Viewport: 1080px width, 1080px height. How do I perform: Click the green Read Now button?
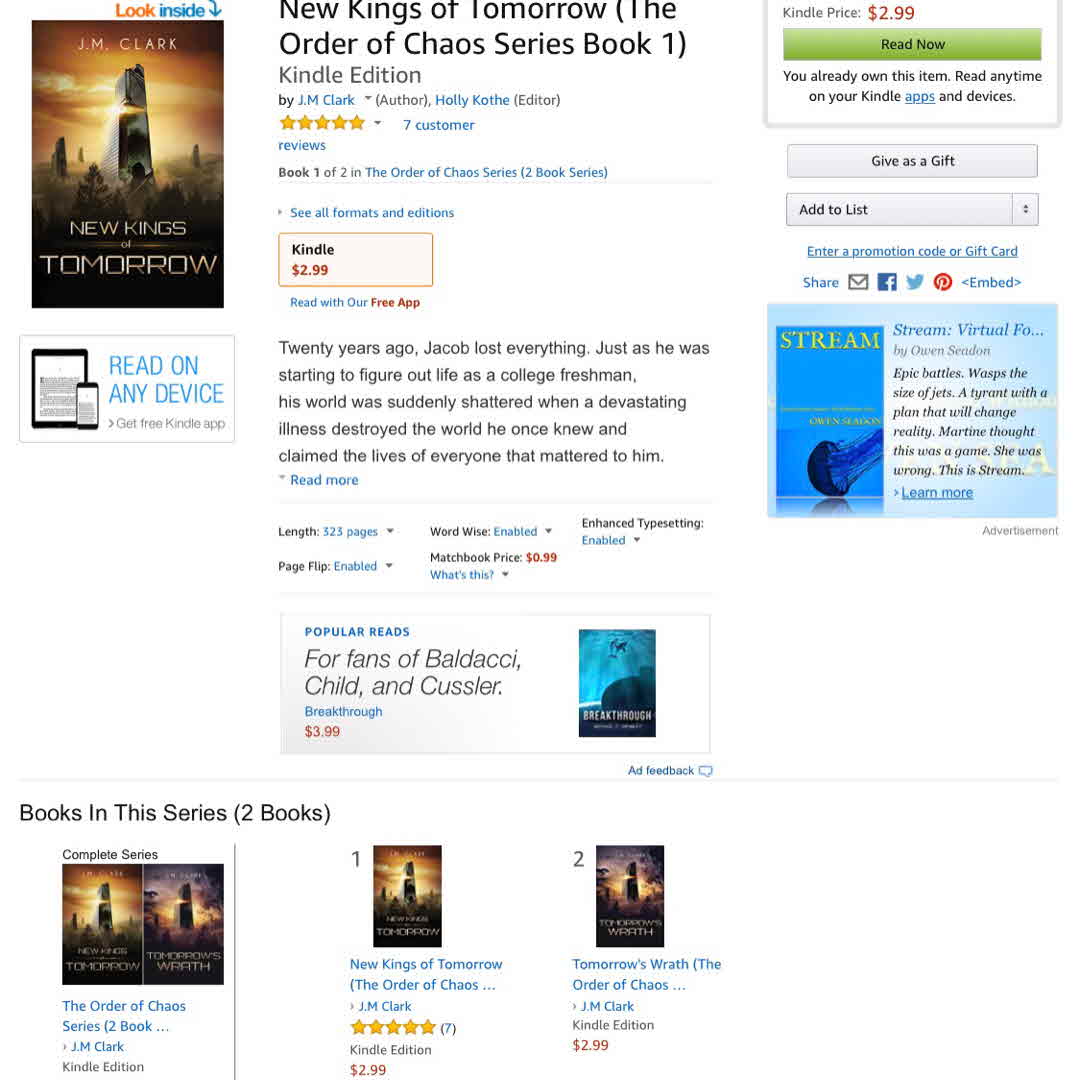click(x=912, y=45)
